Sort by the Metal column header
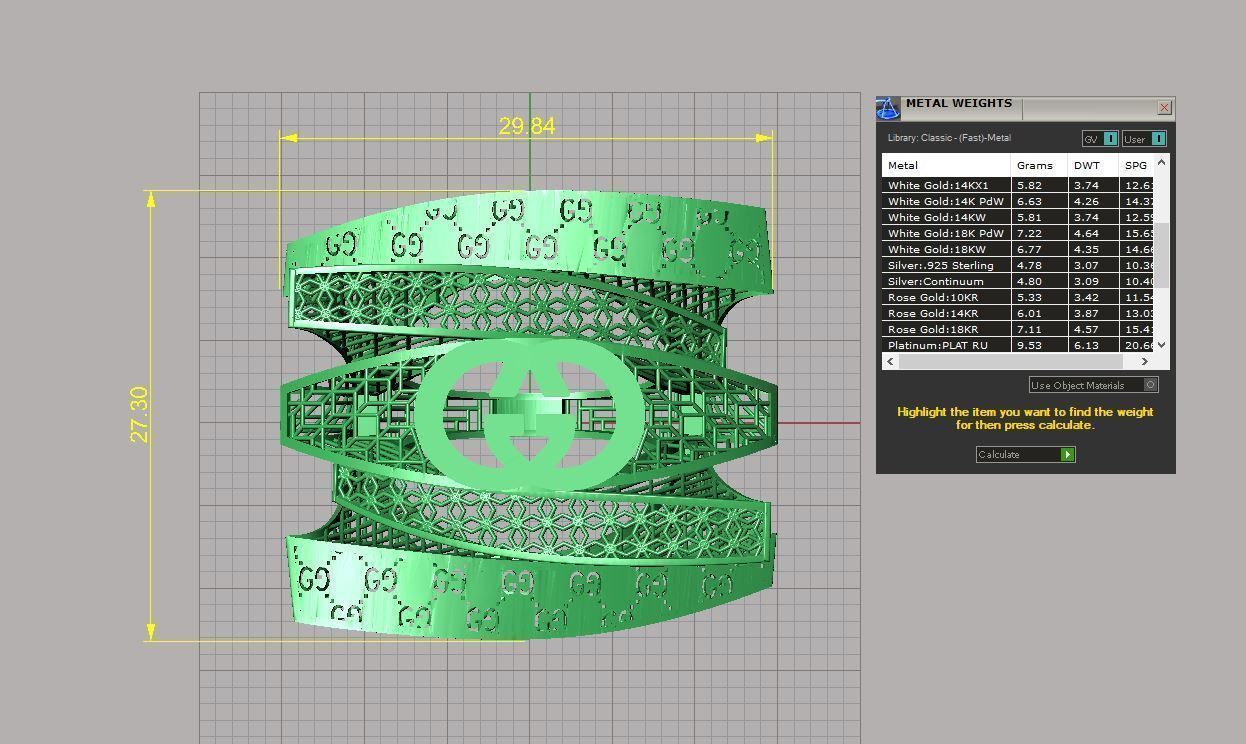The height and width of the screenshot is (744, 1246). (946, 165)
